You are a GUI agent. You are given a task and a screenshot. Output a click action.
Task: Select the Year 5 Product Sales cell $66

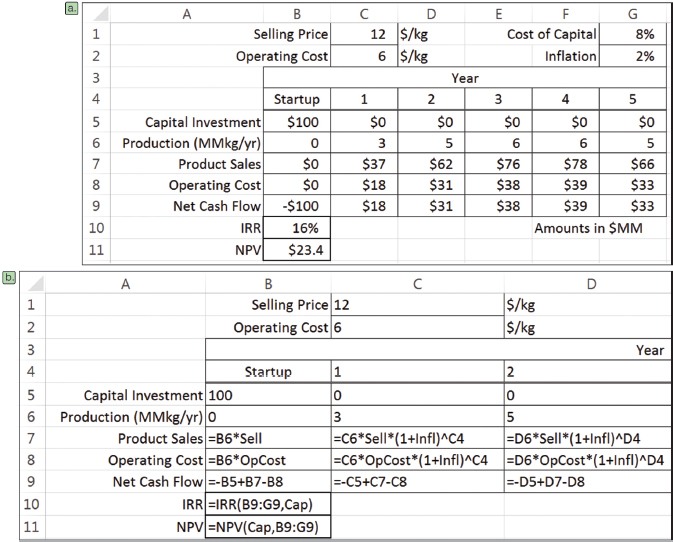(634, 163)
